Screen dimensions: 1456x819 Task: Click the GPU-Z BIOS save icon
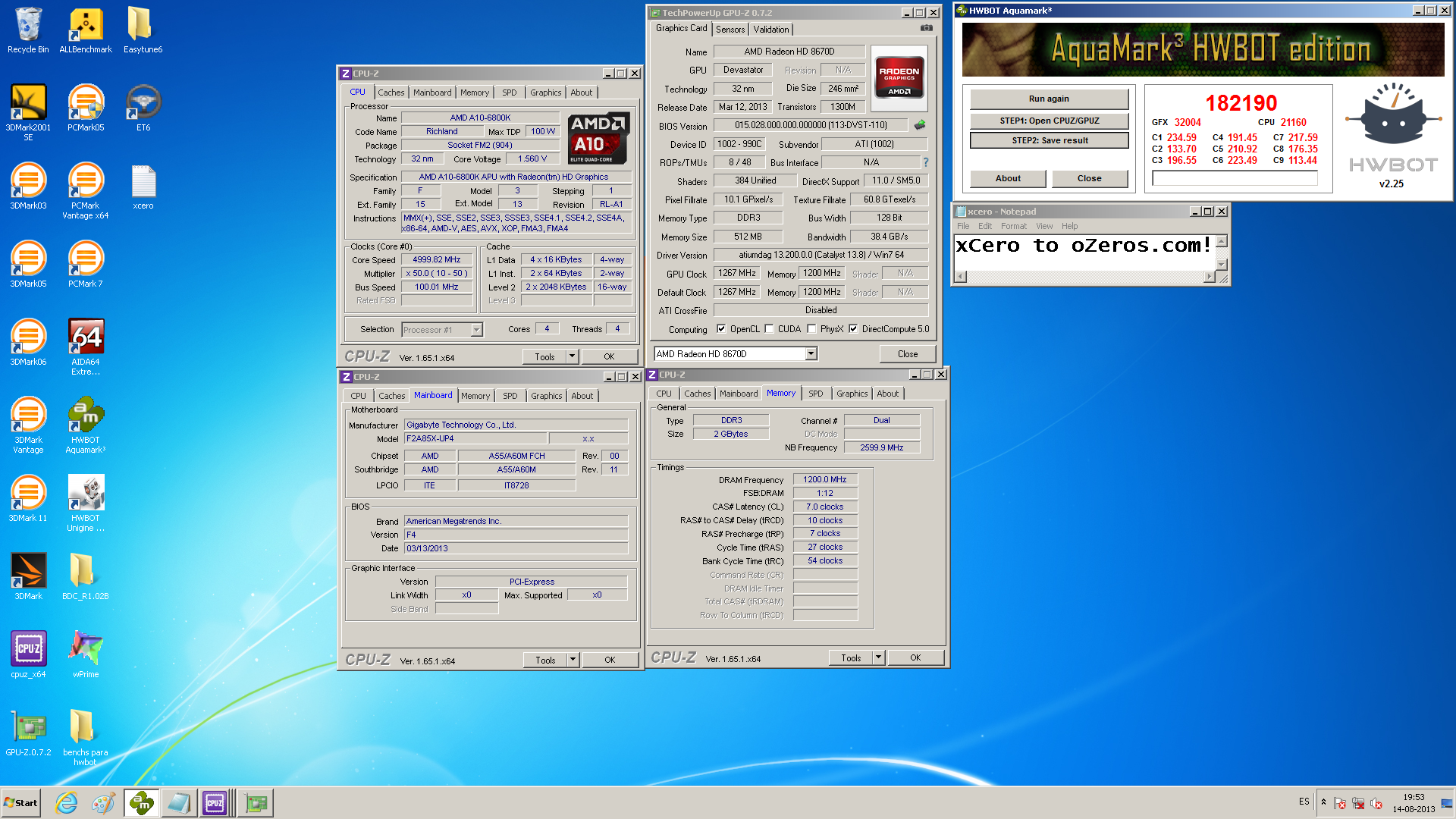click(x=920, y=124)
